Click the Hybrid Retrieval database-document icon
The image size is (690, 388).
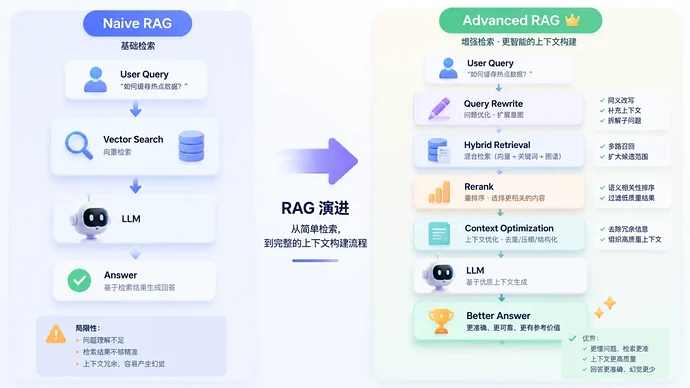438,150
